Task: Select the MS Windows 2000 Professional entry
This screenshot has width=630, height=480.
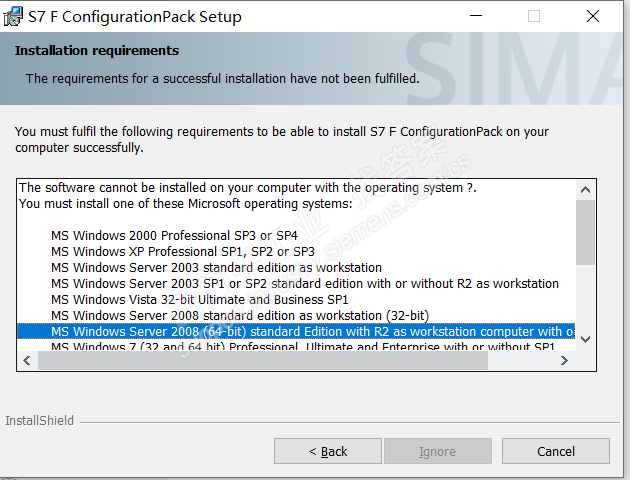Action: tap(174, 235)
